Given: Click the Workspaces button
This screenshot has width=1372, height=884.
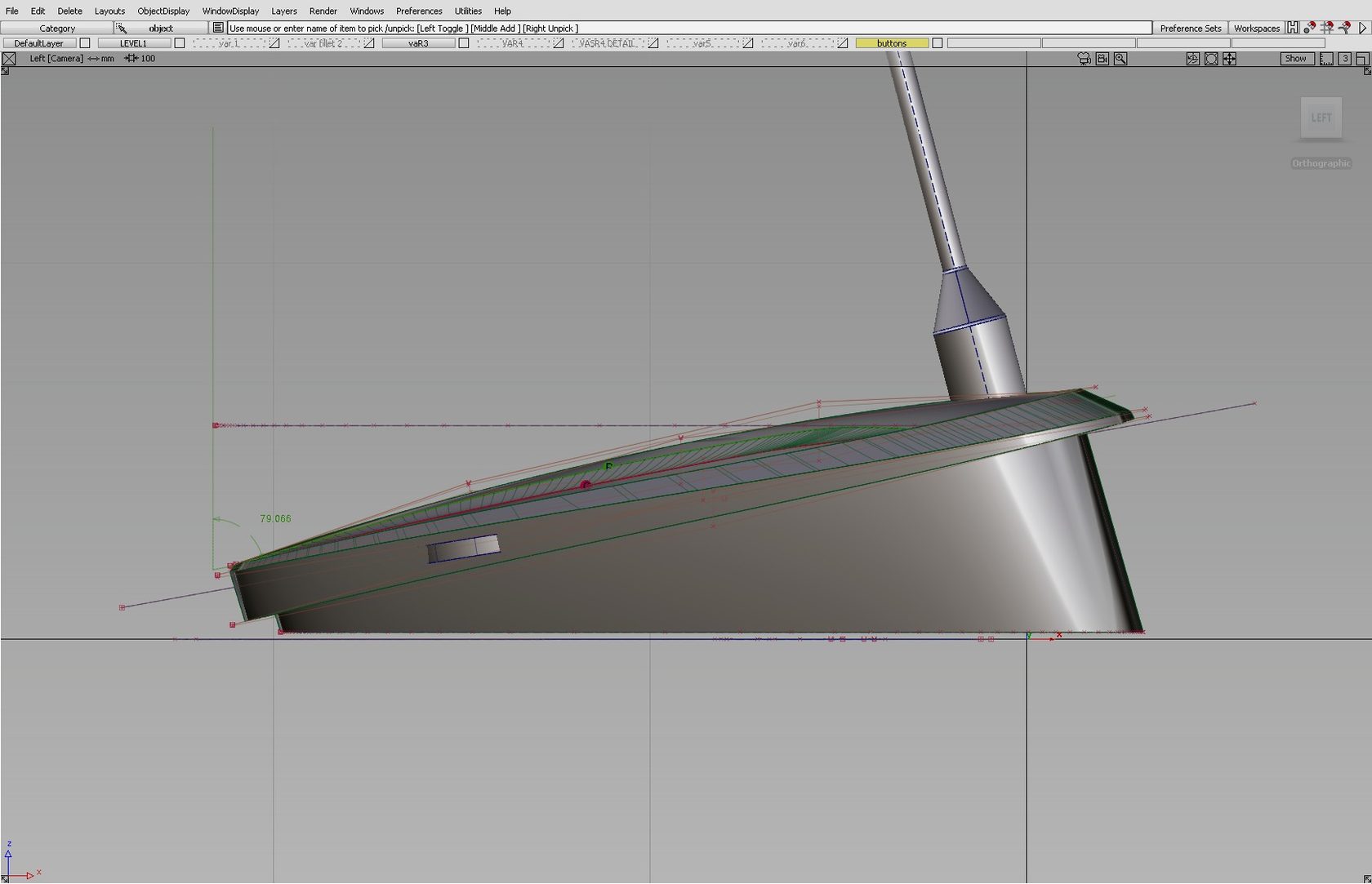Looking at the screenshot, I should point(1256,28).
